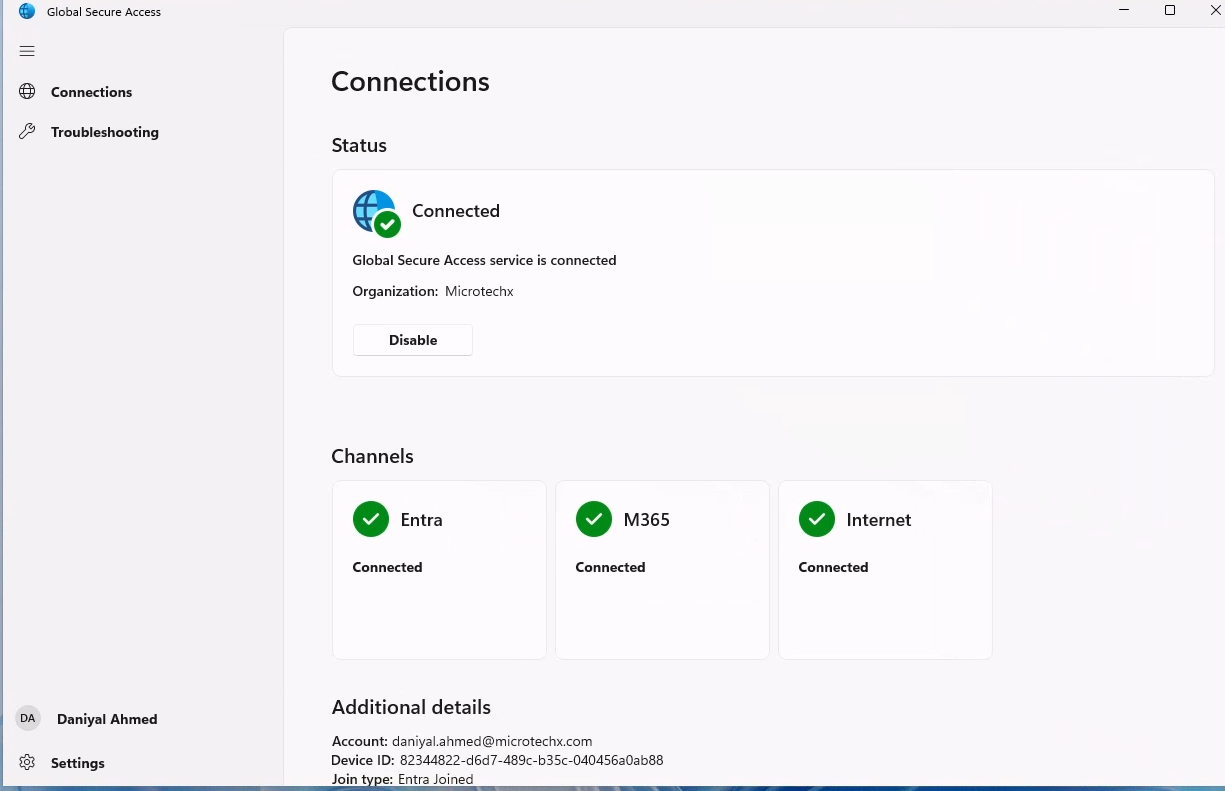Image resolution: width=1225 pixels, height=791 pixels.
Task: Click the connected globe status icon
Action: click(376, 213)
